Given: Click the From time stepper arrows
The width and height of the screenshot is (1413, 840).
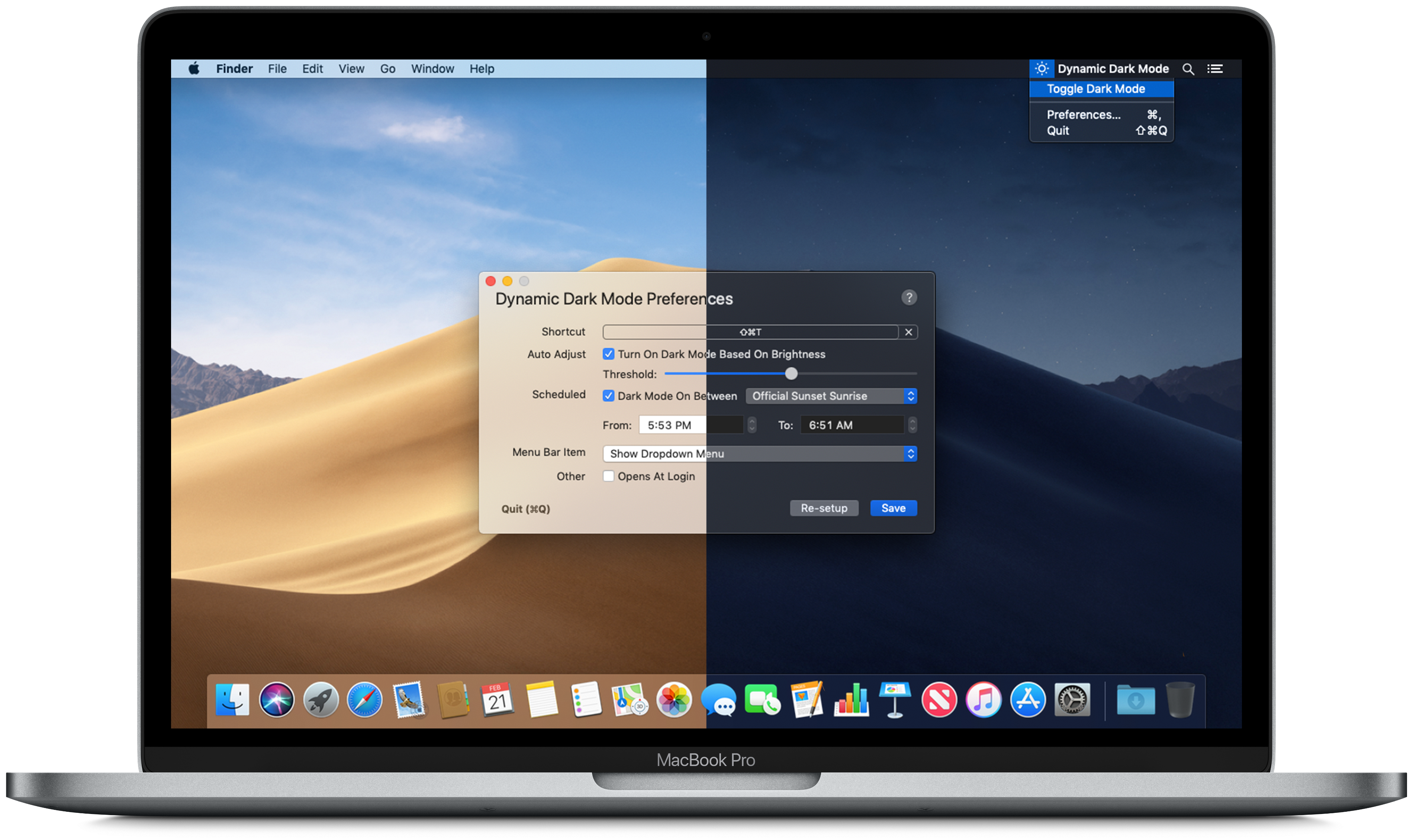Looking at the screenshot, I should pos(752,425).
